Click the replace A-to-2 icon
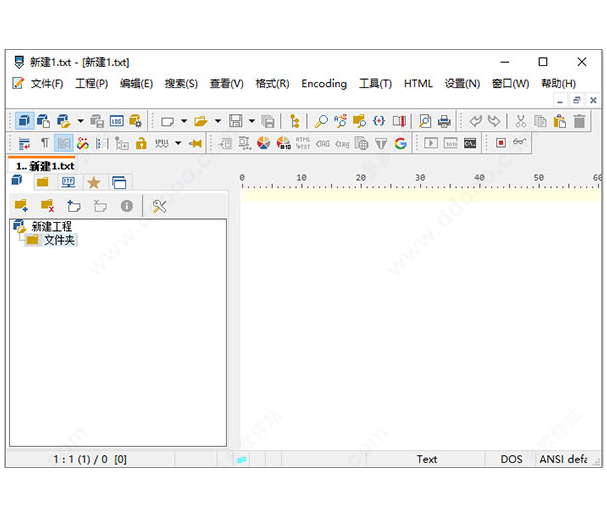The image size is (607, 513). (340, 121)
